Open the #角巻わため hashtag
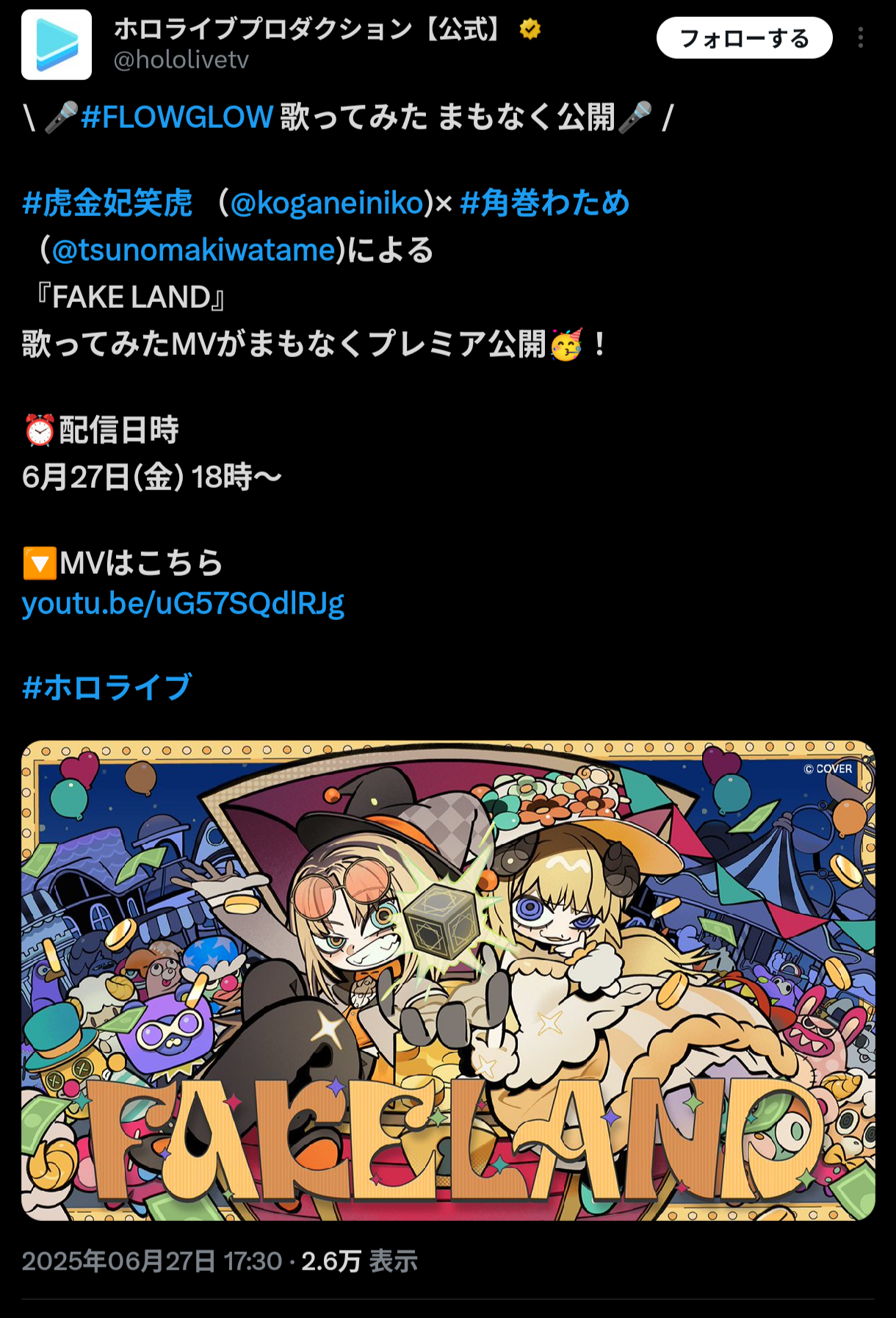The height and width of the screenshot is (1318, 896). point(545,203)
